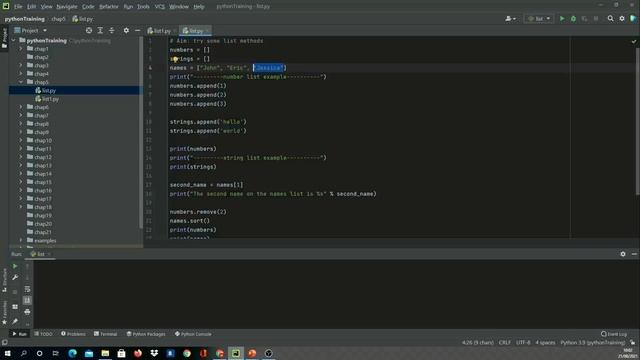Click the UTF-8 encoding in status bar
The image size is (640, 360).
click(523, 343)
